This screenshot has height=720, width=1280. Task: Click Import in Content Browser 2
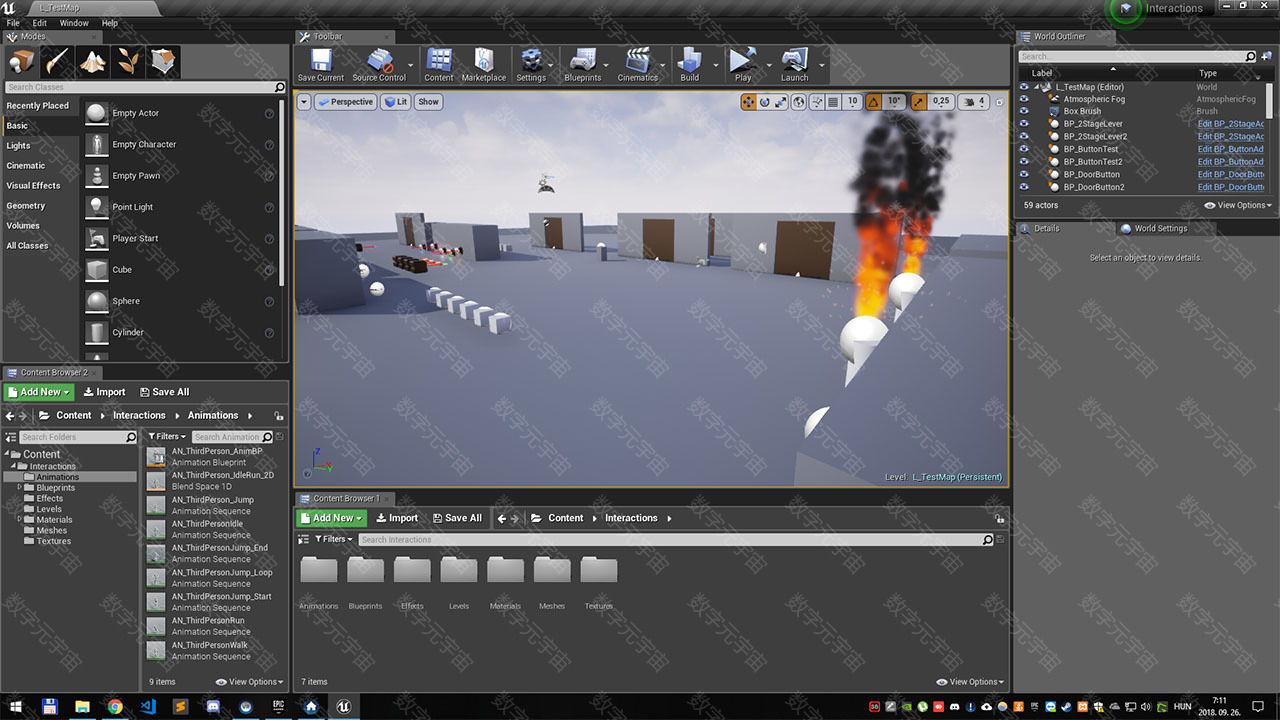[104, 392]
